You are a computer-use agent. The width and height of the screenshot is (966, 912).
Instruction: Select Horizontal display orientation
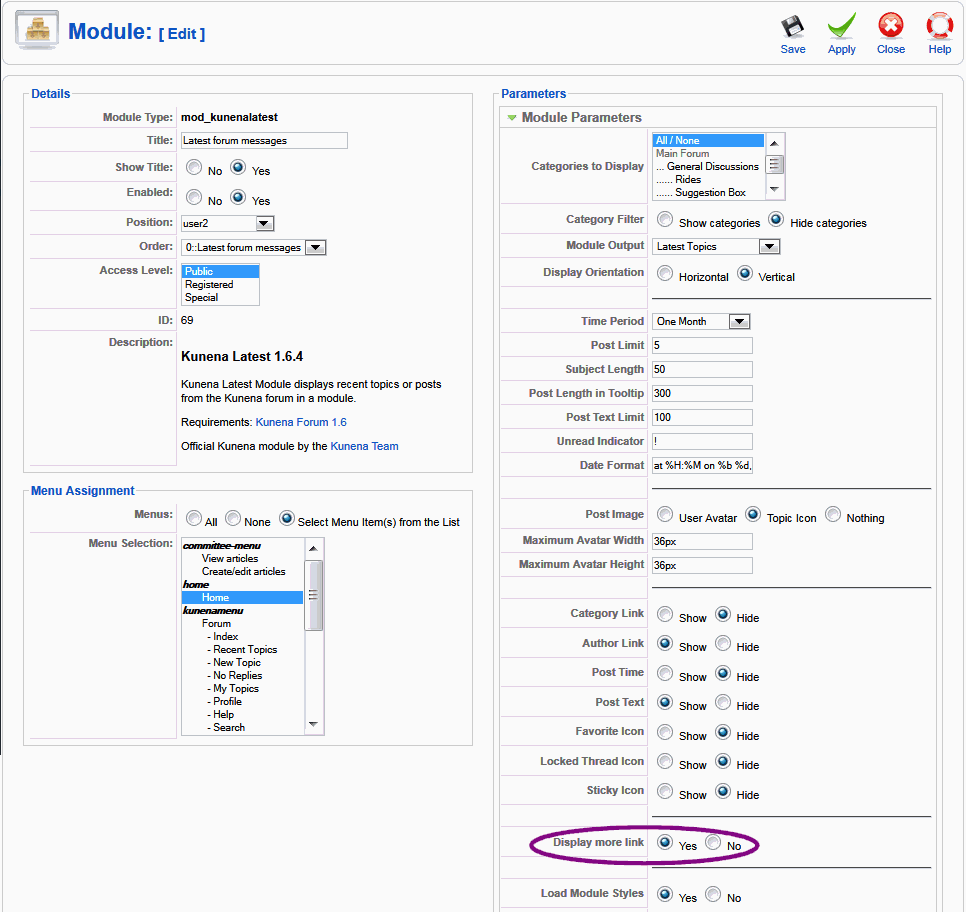[665, 274]
